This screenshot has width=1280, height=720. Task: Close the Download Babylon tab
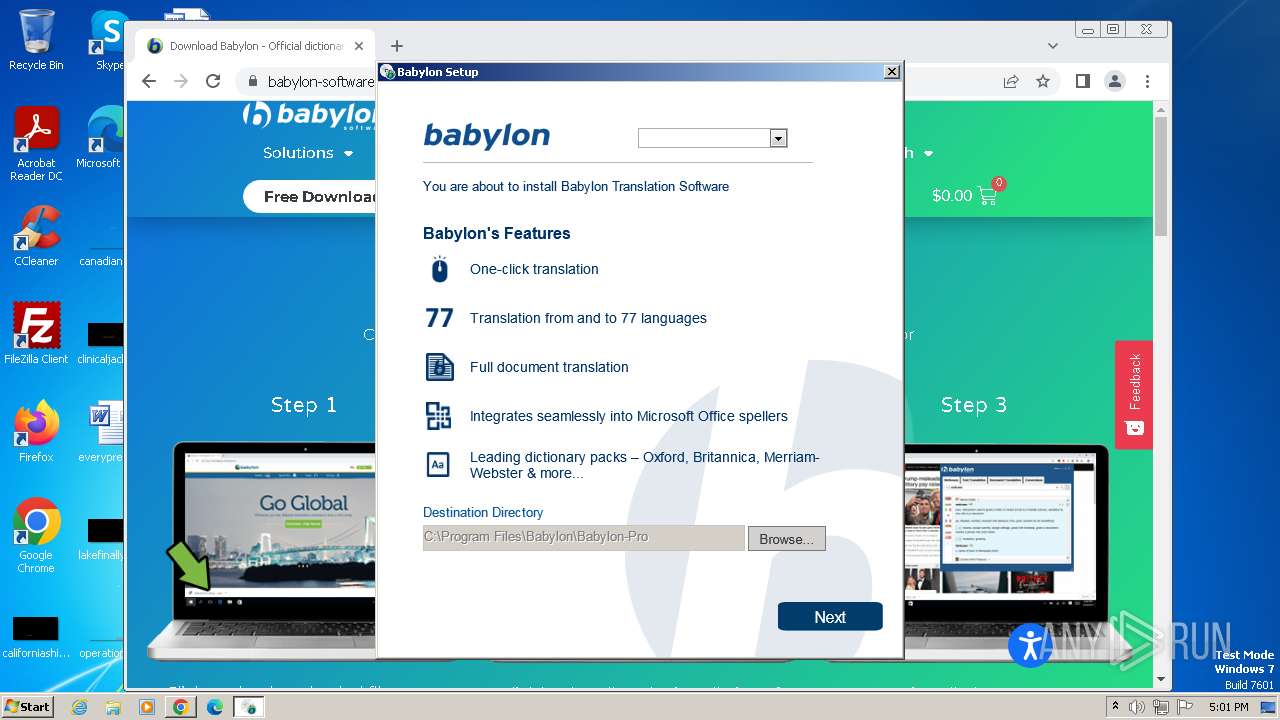tap(359, 46)
